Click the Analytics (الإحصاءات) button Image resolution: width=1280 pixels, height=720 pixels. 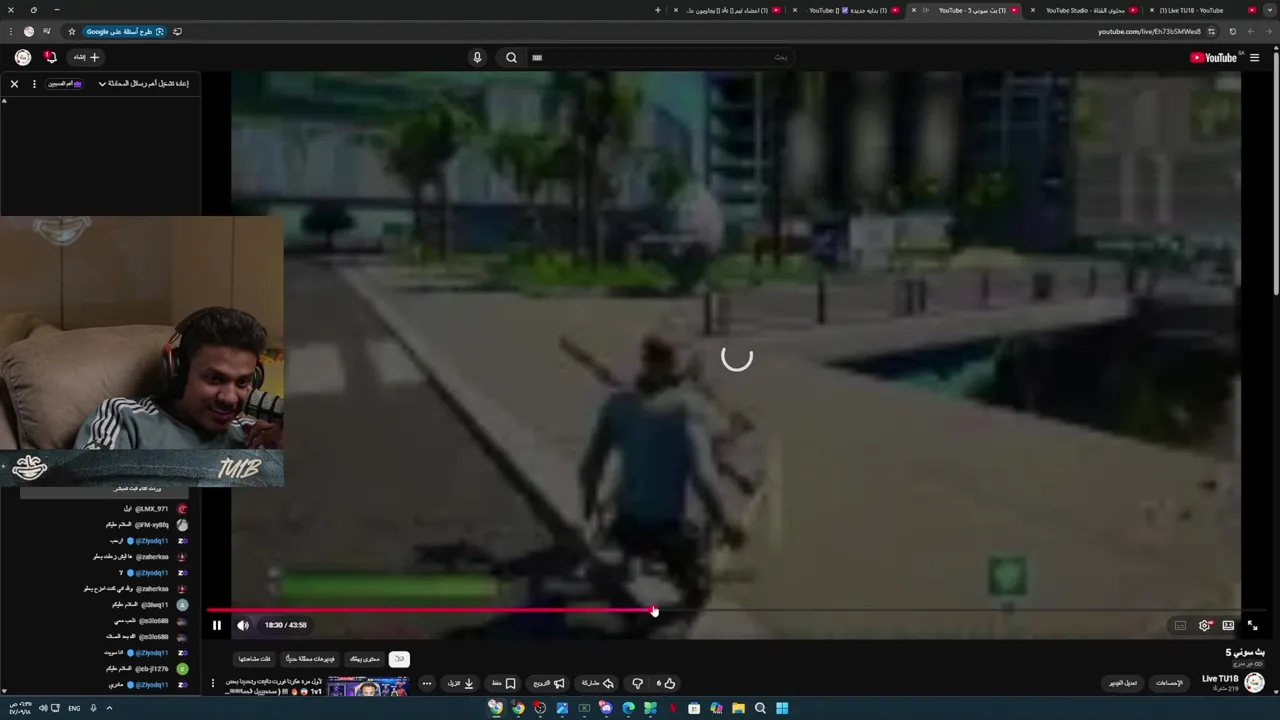[1169, 683]
